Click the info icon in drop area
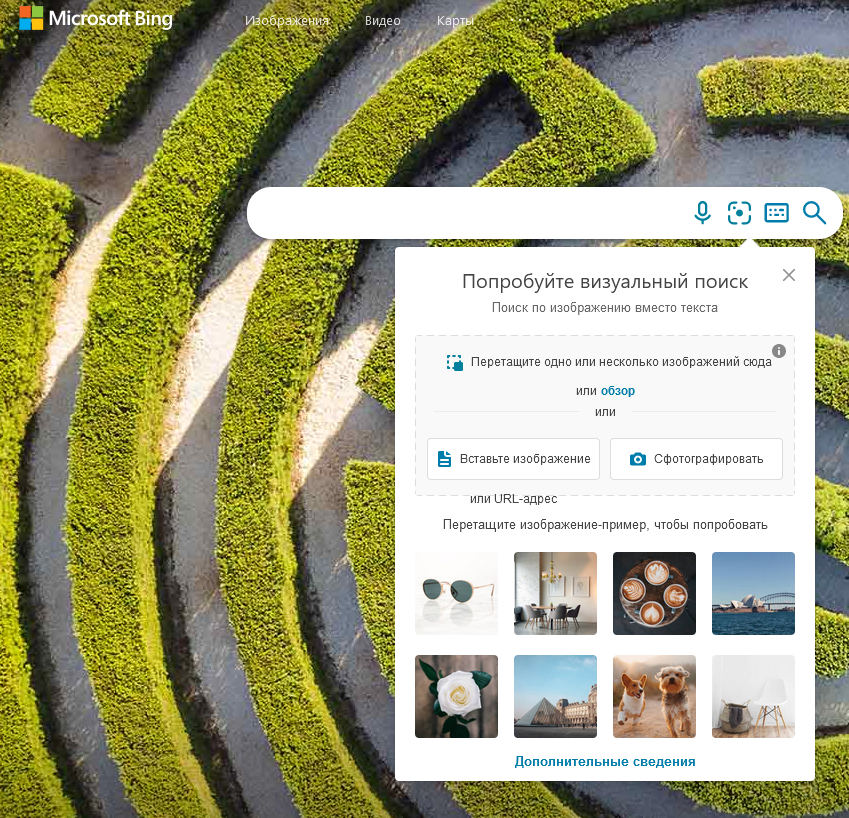Screen dimensions: 849x818 (779, 351)
